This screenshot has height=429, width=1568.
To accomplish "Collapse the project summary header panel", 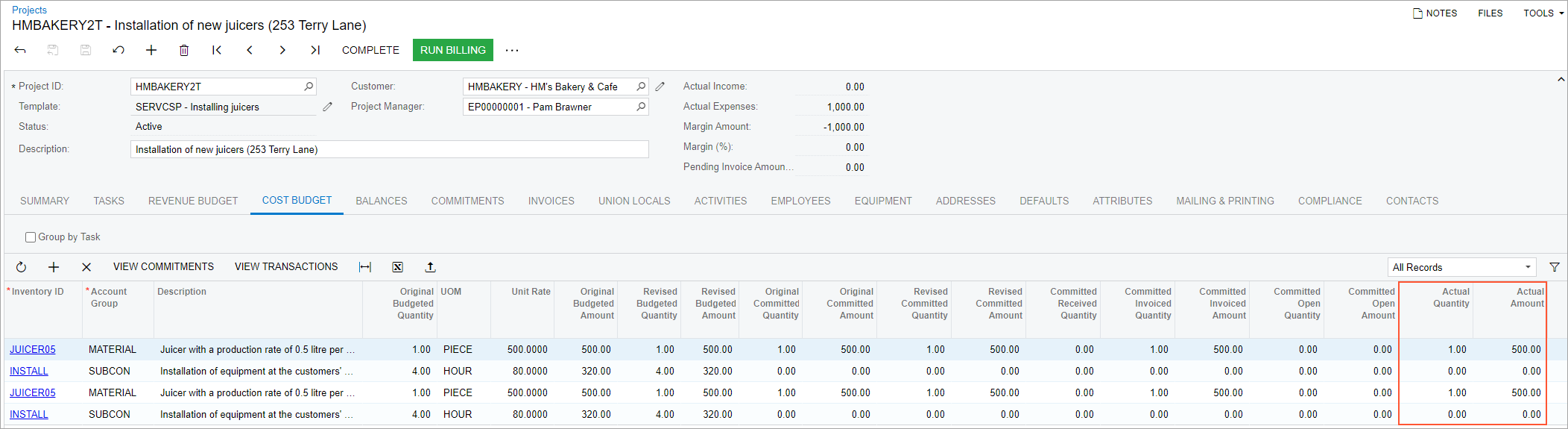I will pyautogui.click(x=1561, y=79).
